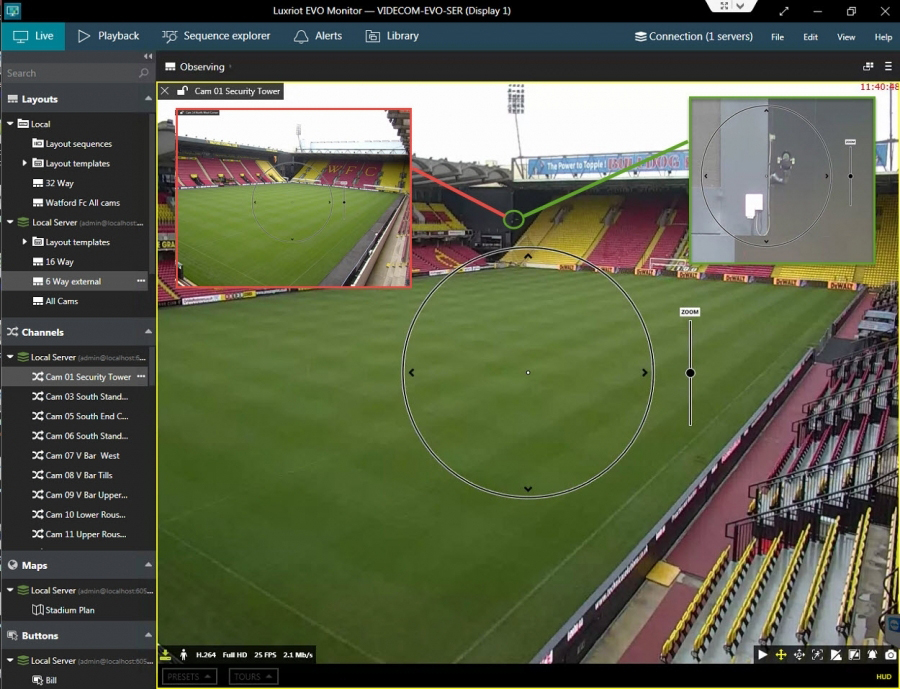Click the search magnifier icon
Screen dimensions: 900x689
(144, 74)
